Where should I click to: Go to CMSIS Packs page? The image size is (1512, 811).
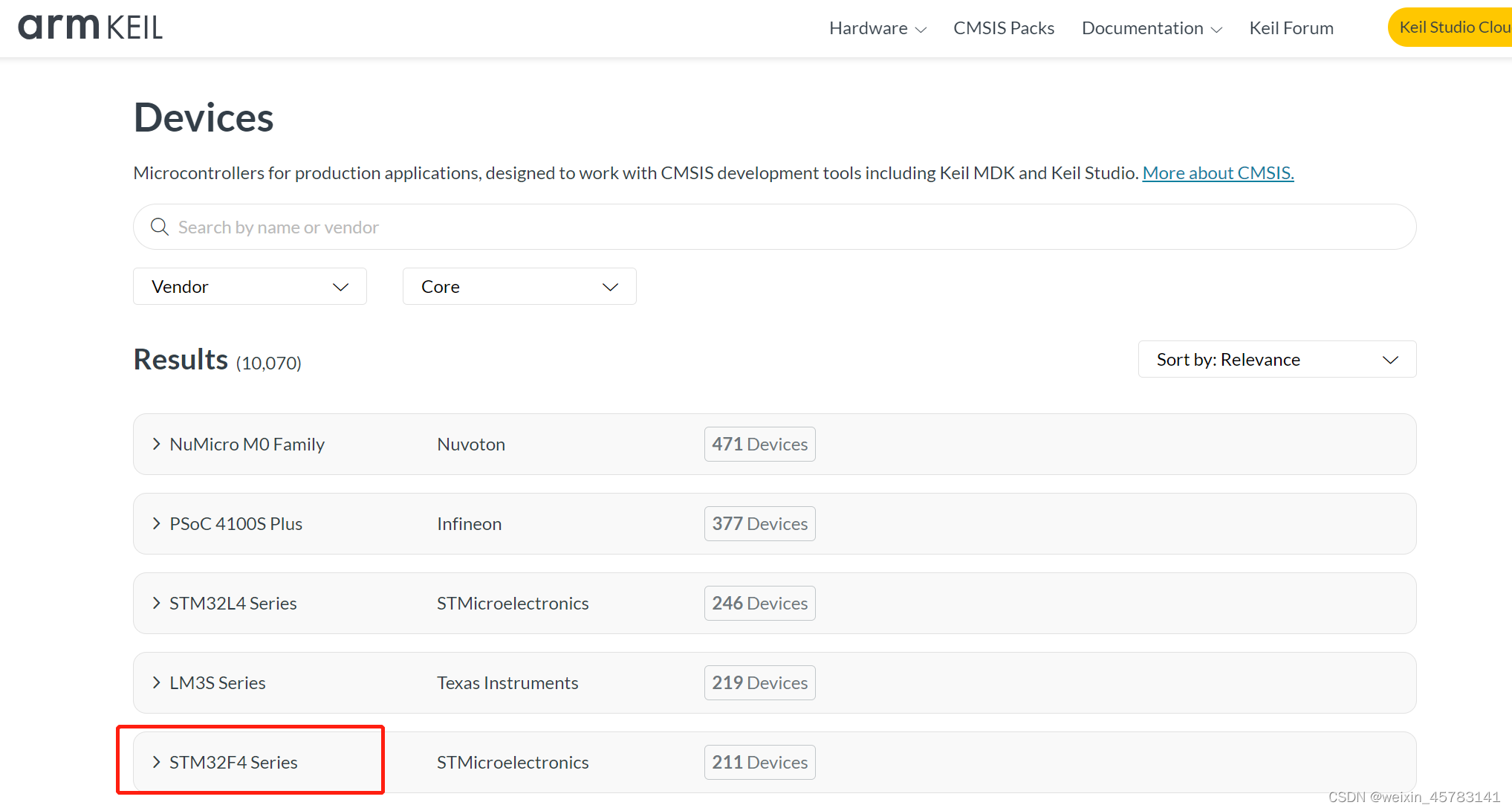click(1003, 28)
